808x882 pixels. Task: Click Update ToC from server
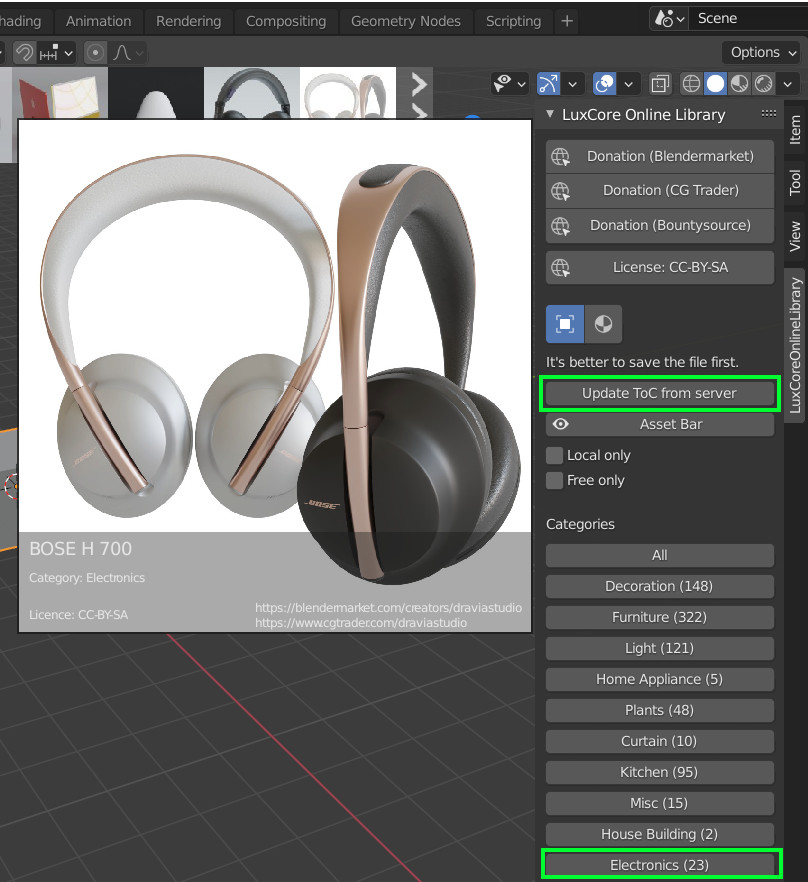click(x=660, y=393)
